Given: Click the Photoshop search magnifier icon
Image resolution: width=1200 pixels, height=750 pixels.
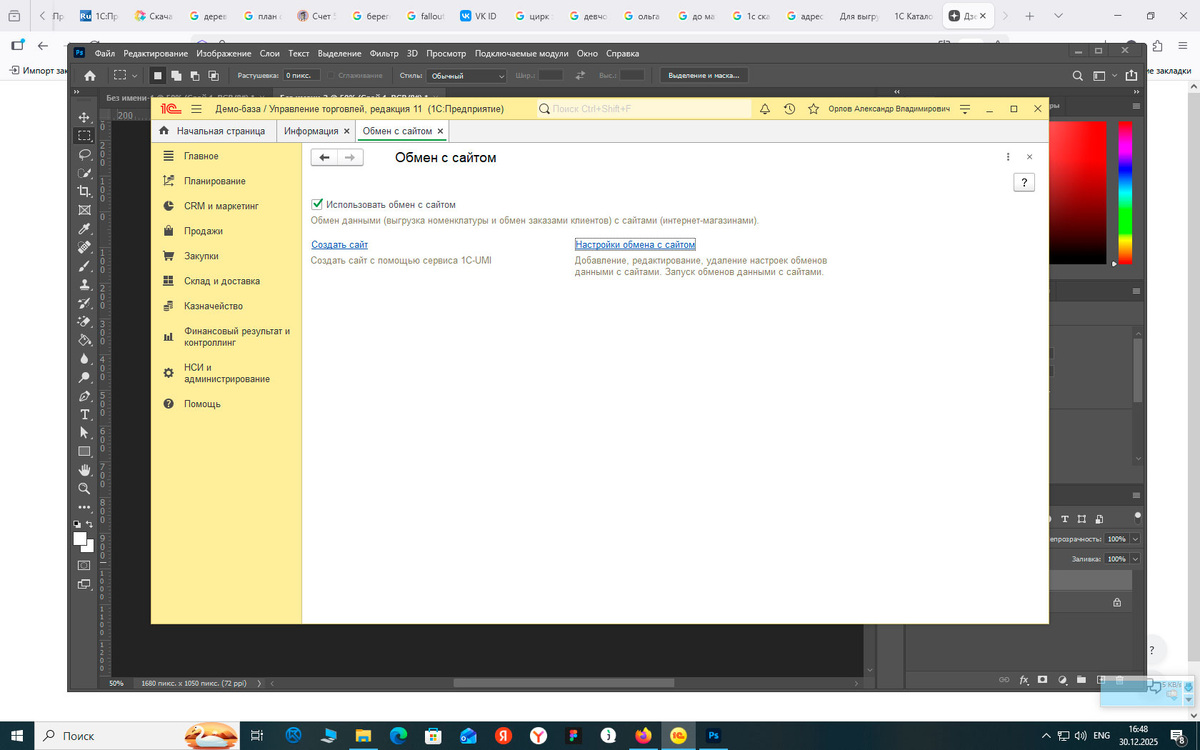Looking at the screenshot, I should coord(1077,75).
